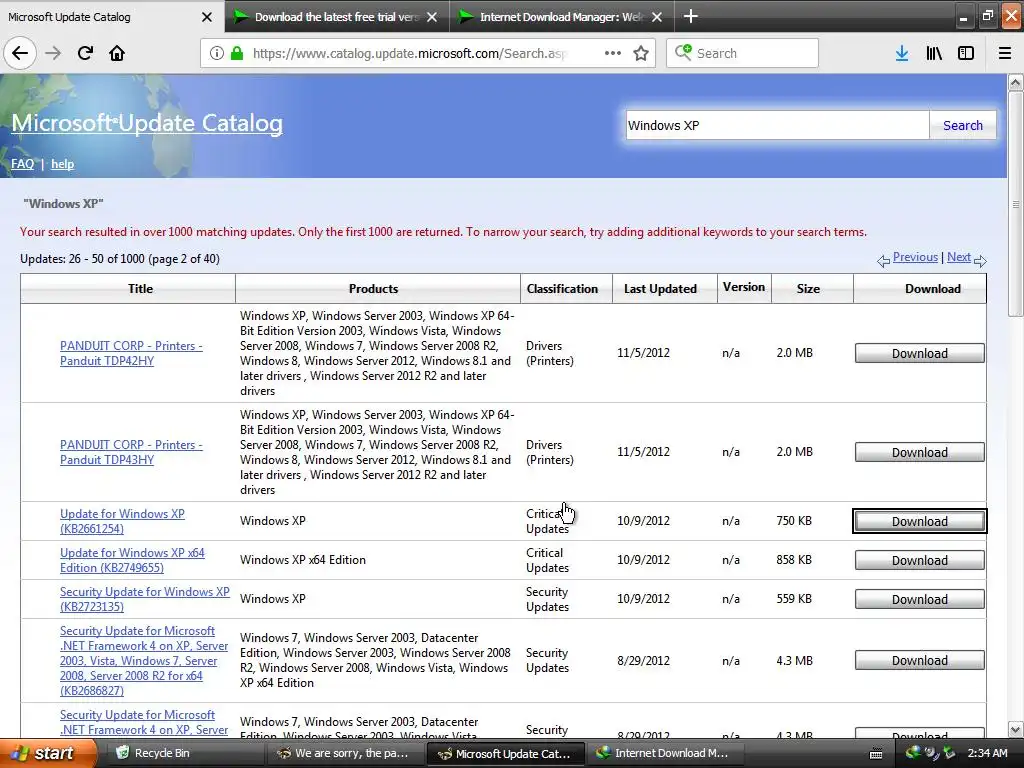Open page actions three-dot menu
Image resolution: width=1024 pixels, height=768 pixels.
tap(613, 53)
